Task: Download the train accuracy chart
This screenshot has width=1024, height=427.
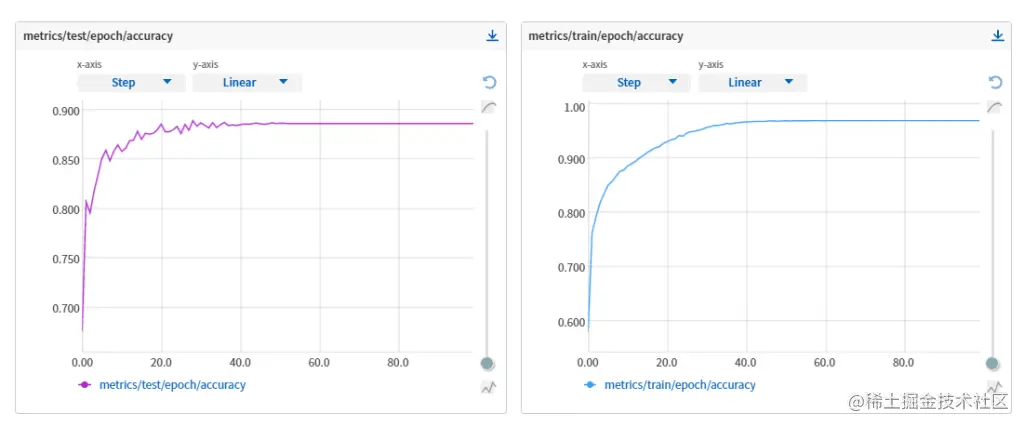Action: [x=998, y=36]
